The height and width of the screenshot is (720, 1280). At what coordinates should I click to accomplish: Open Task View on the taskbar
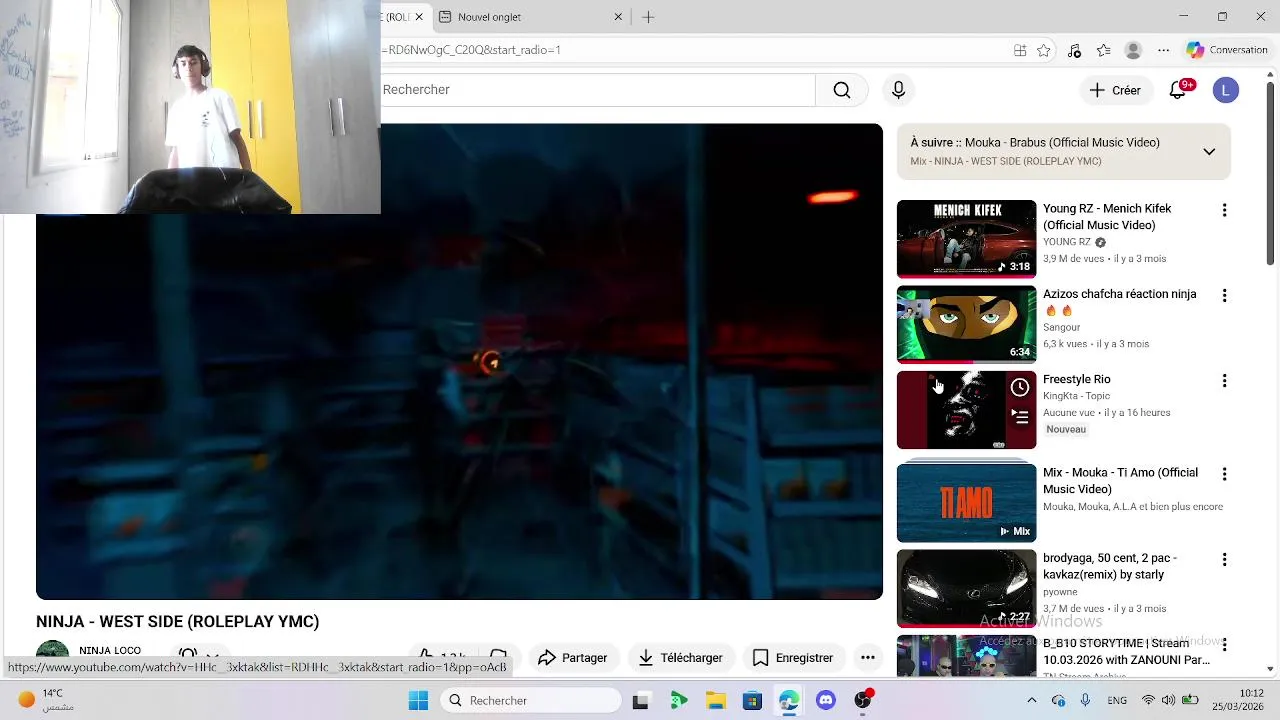pos(641,701)
